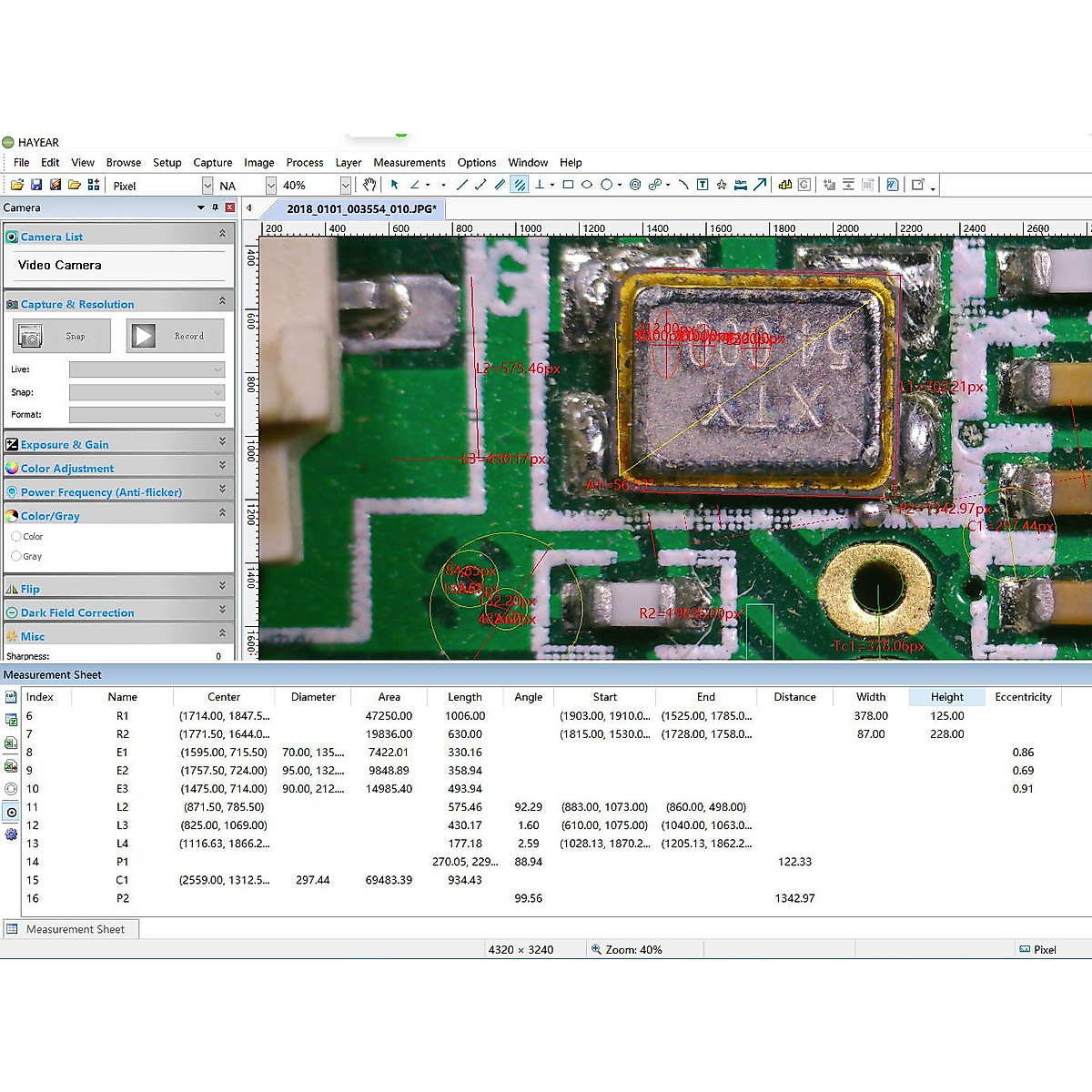The image size is (1092, 1092).
Task: Click the save icon in toolbar
Action: [x=36, y=185]
